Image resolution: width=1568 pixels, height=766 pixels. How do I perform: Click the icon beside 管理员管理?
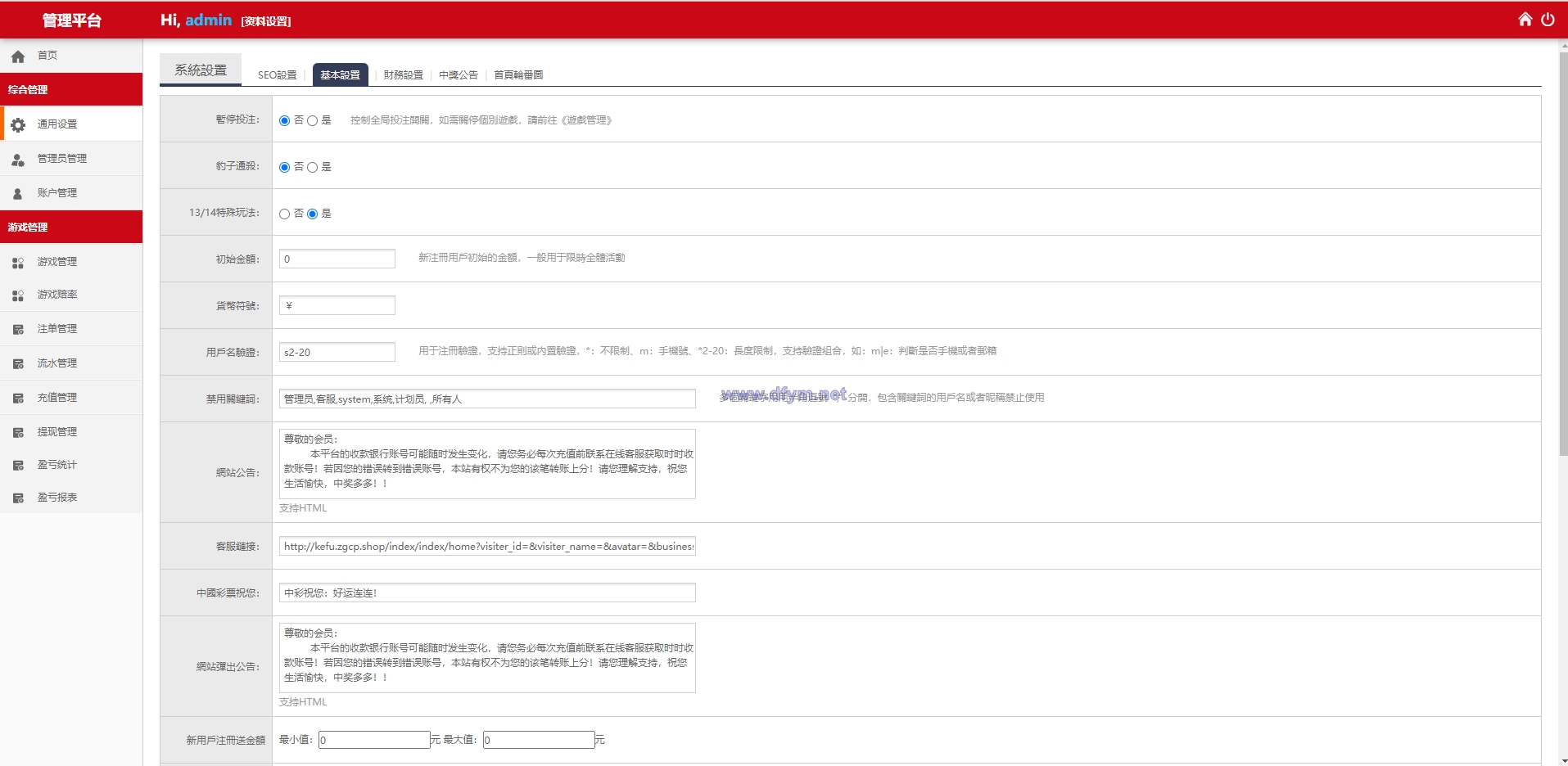tap(18, 160)
